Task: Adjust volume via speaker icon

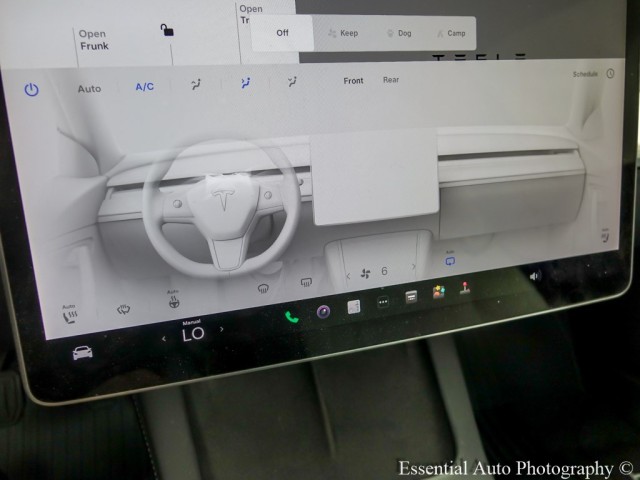Action: click(534, 276)
